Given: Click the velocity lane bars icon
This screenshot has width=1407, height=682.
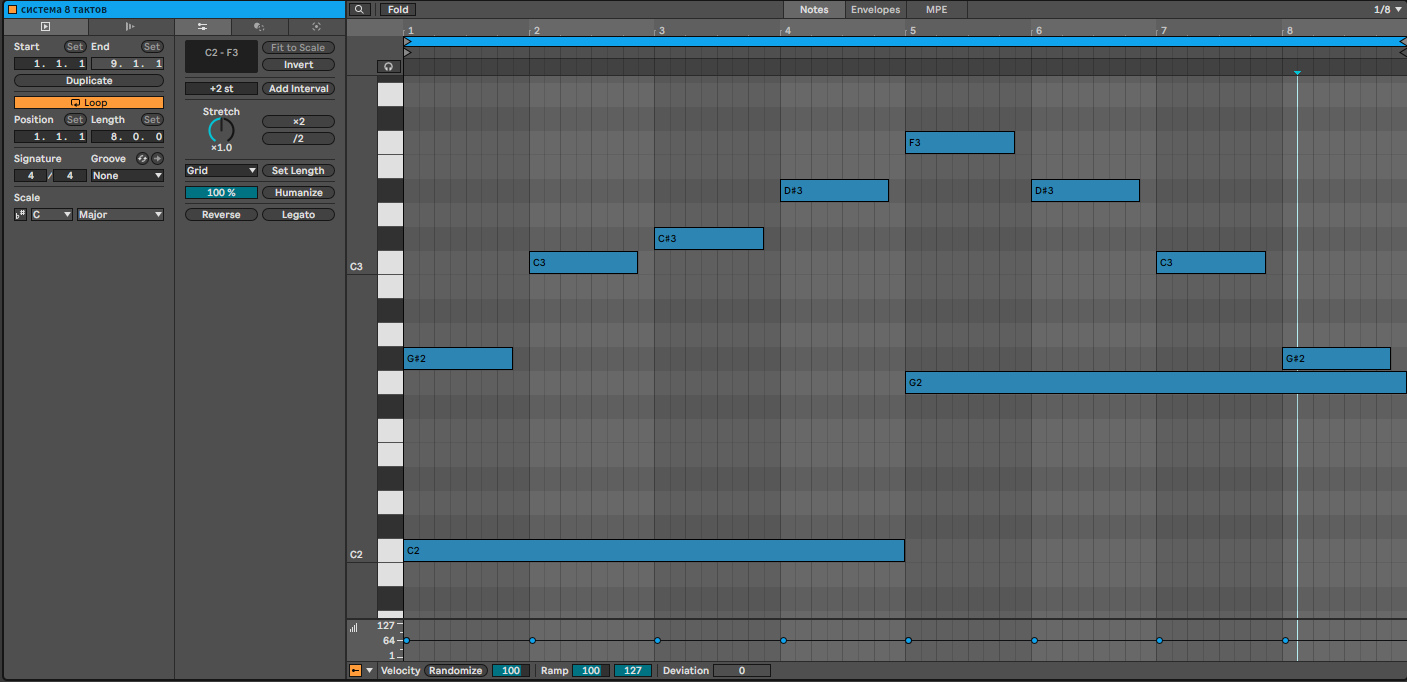Looking at the screenshot, I should (353, 628).
